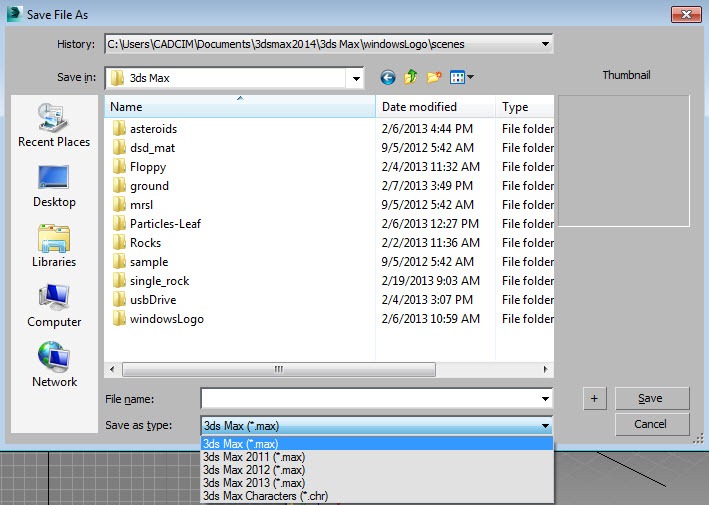Click the windowsLogo folder icon
709x505 pixels.
pos(119,318)
